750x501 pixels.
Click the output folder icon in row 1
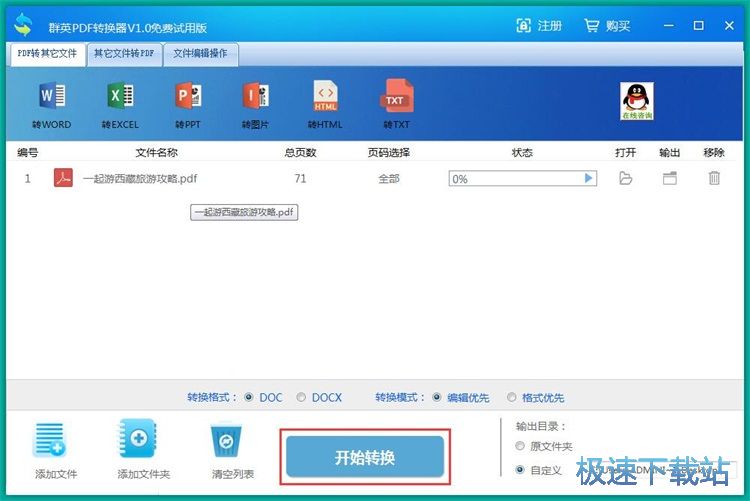tap(670, 178)
